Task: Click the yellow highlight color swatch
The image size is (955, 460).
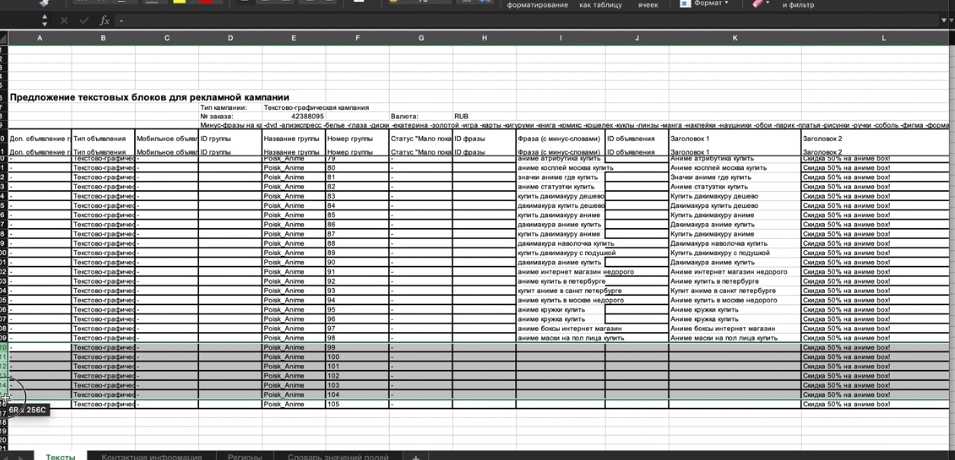Action: coord(180,2)
